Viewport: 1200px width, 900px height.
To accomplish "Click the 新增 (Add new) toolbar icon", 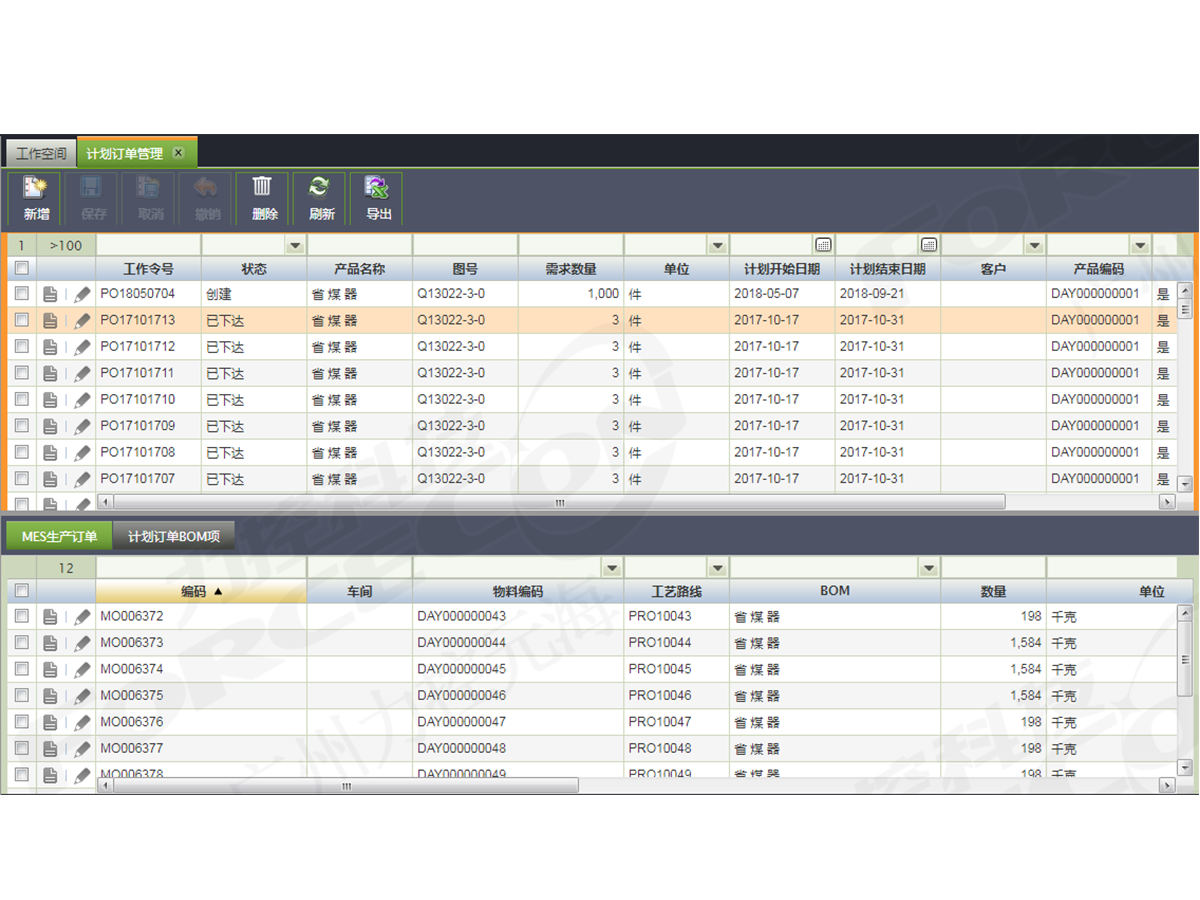I will tap(36, 198).
